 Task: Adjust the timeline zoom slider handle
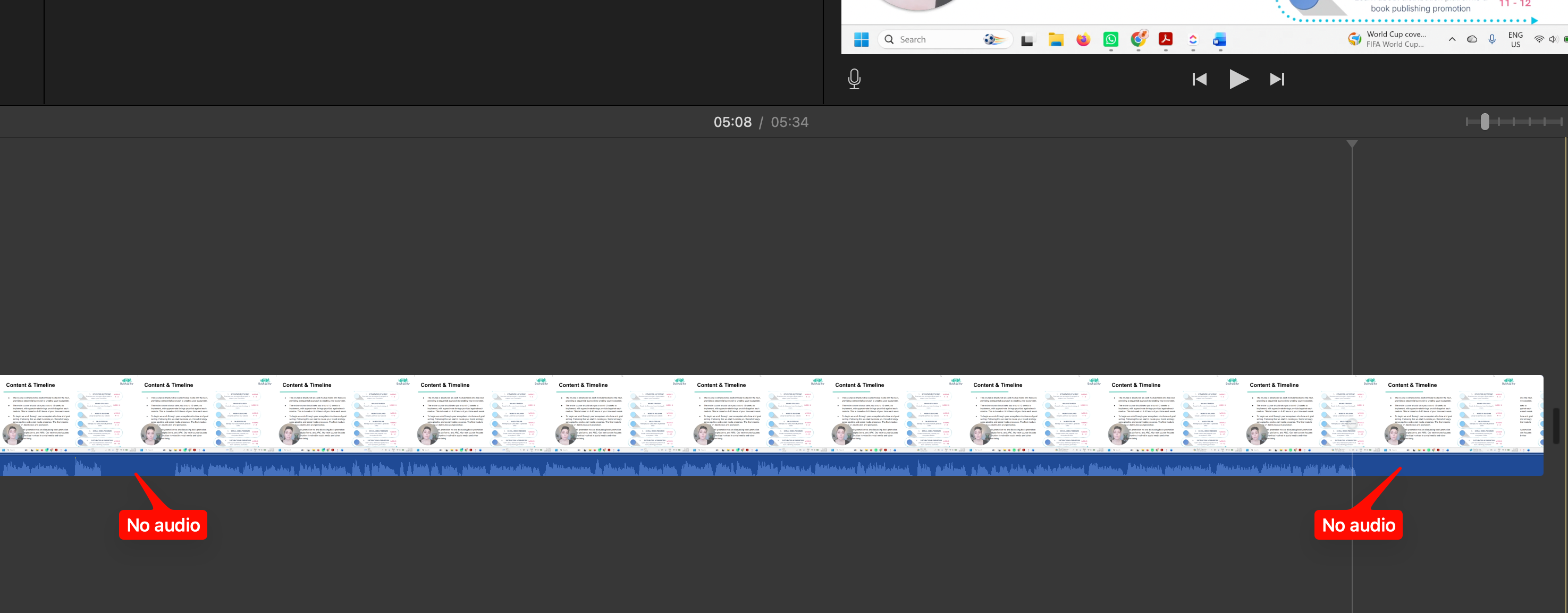[x=1485, y=122]
